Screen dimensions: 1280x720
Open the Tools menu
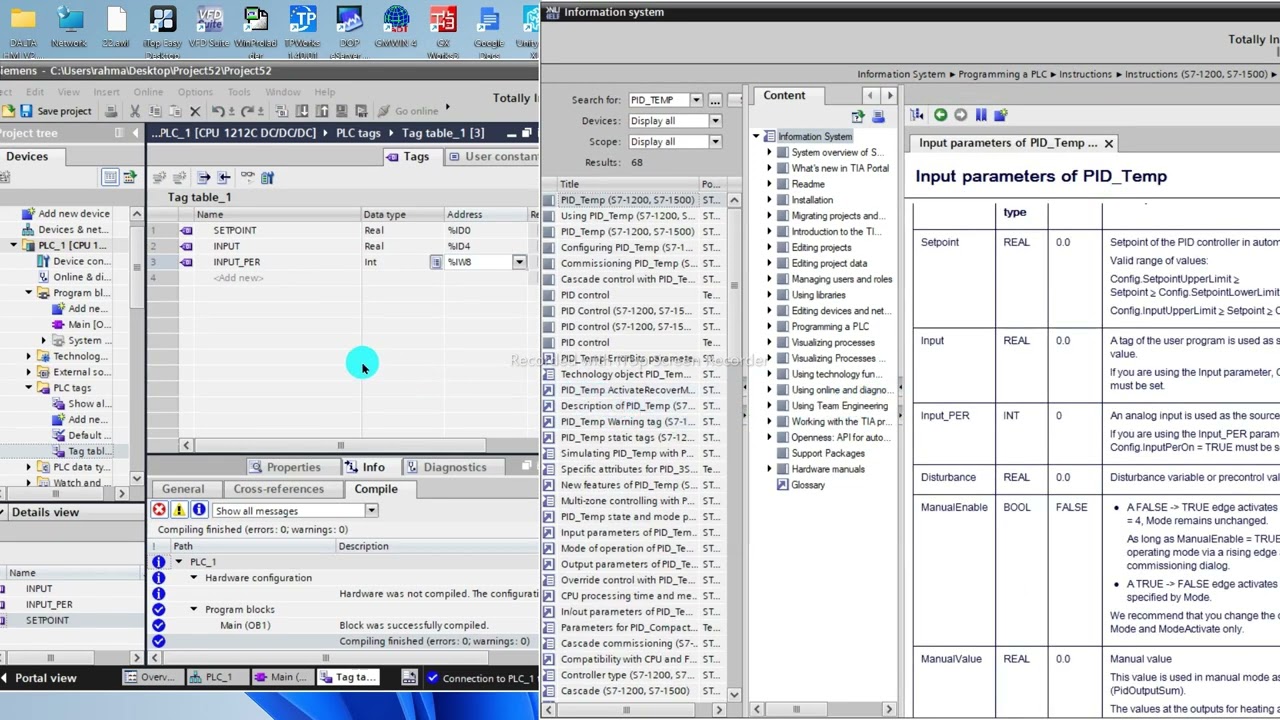[239, 92]
